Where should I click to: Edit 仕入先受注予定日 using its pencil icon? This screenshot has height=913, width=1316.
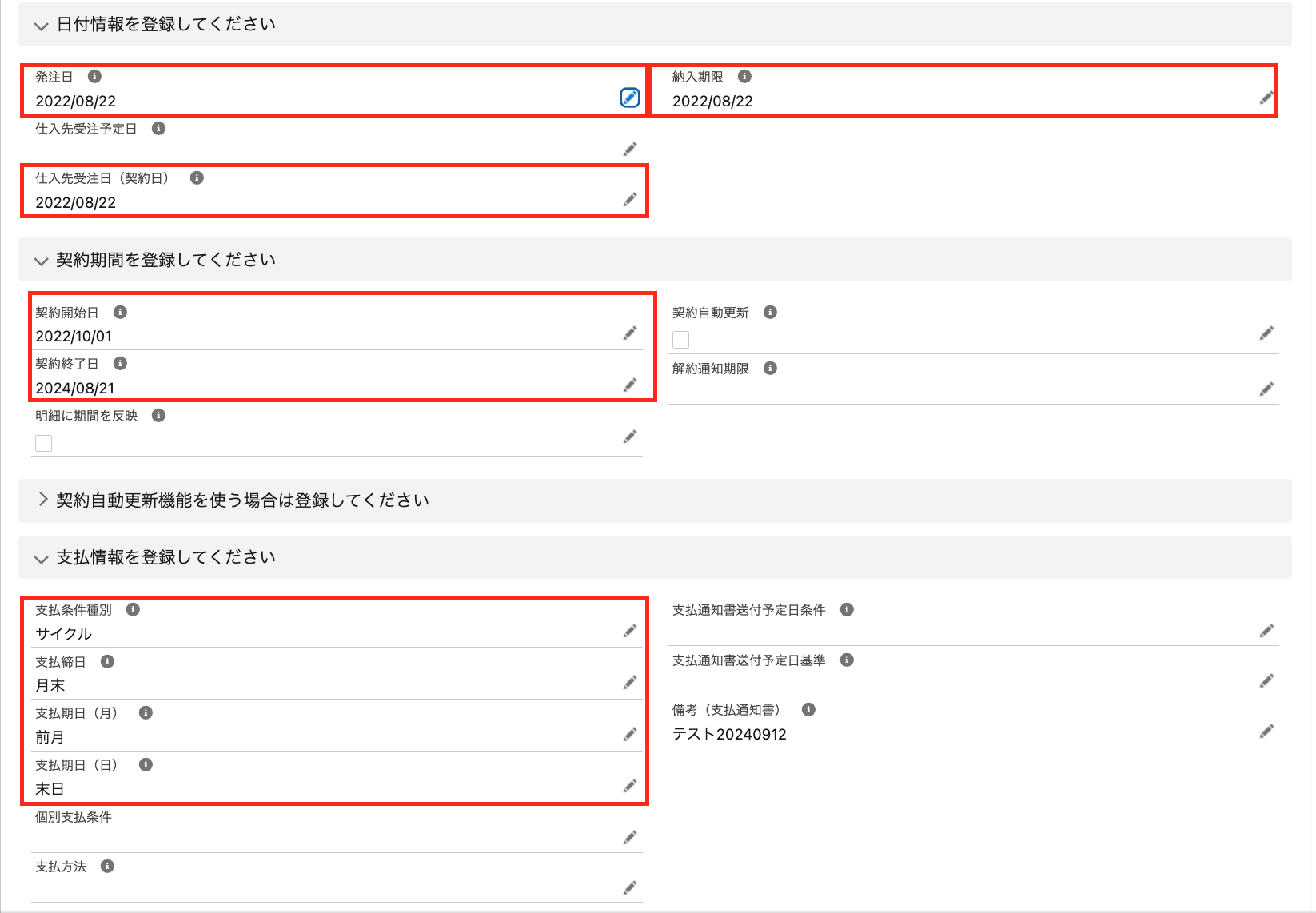pos(630,149)
